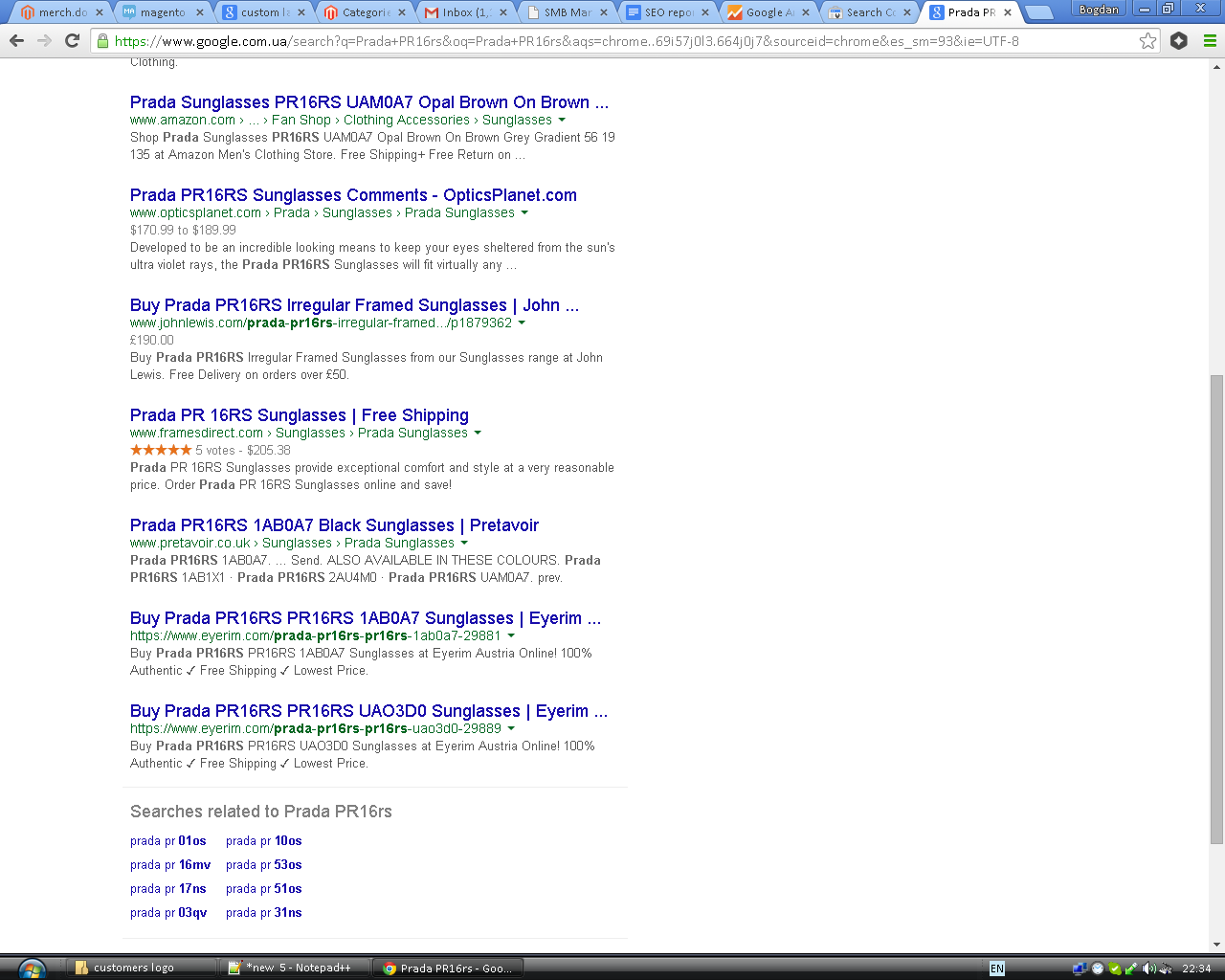The height and width of the screenshot is (980, 1225).
Task: Close the 'magento' tab
Action: coord(200,12)
